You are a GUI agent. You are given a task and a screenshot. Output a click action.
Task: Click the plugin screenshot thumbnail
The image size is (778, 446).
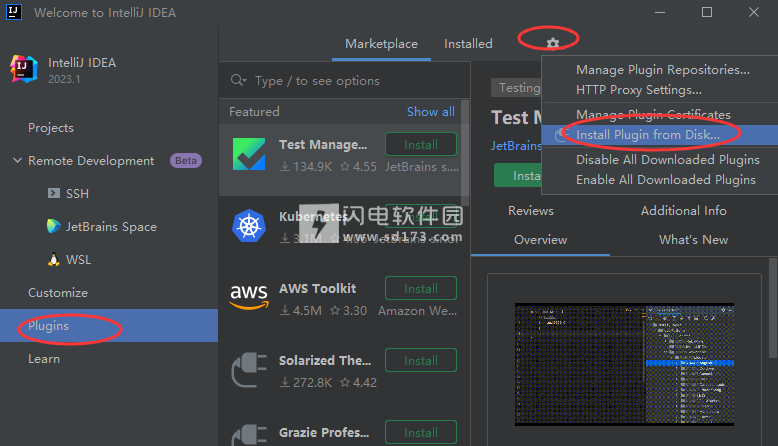click(624, 364)
